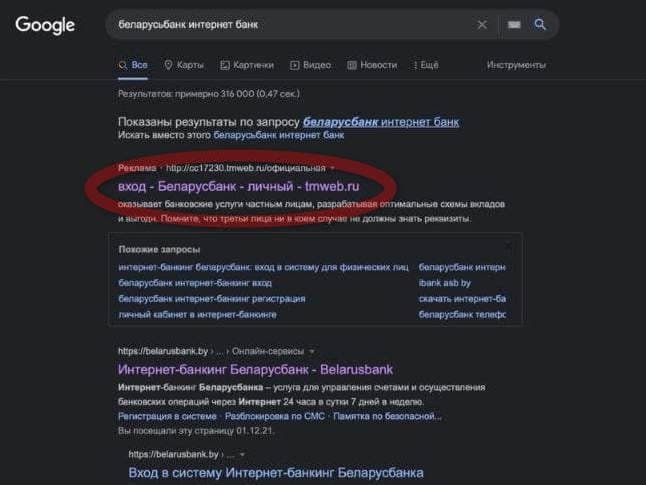Open the Новости news tab
This screenshot has width=646, height=485.
[x=371, y=65]
